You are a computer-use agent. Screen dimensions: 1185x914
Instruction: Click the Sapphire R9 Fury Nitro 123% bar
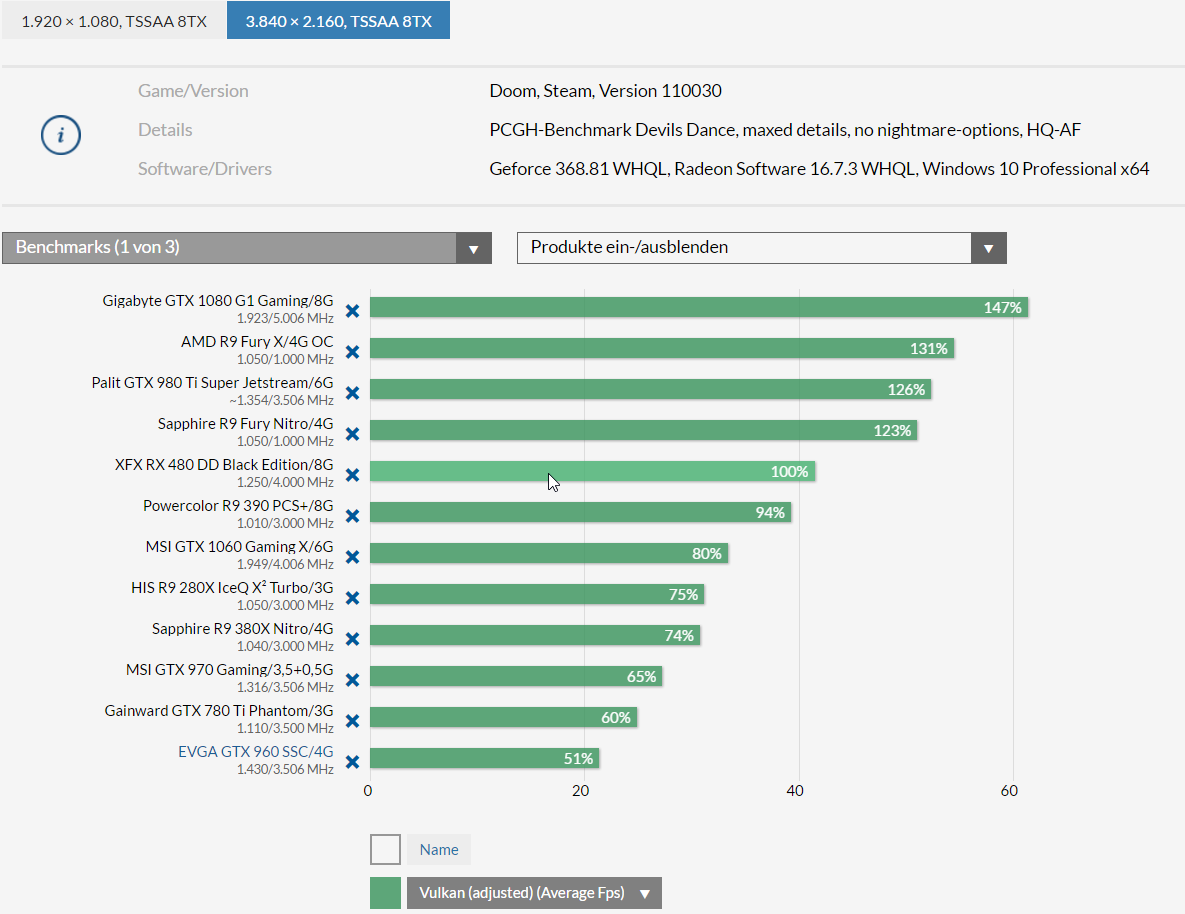tap(644, 430)
